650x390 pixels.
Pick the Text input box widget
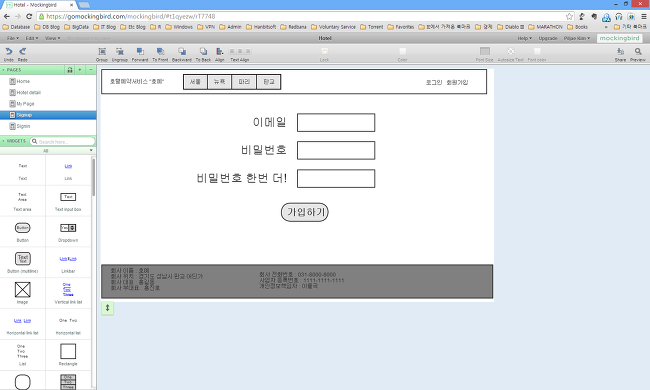[68, 201]
